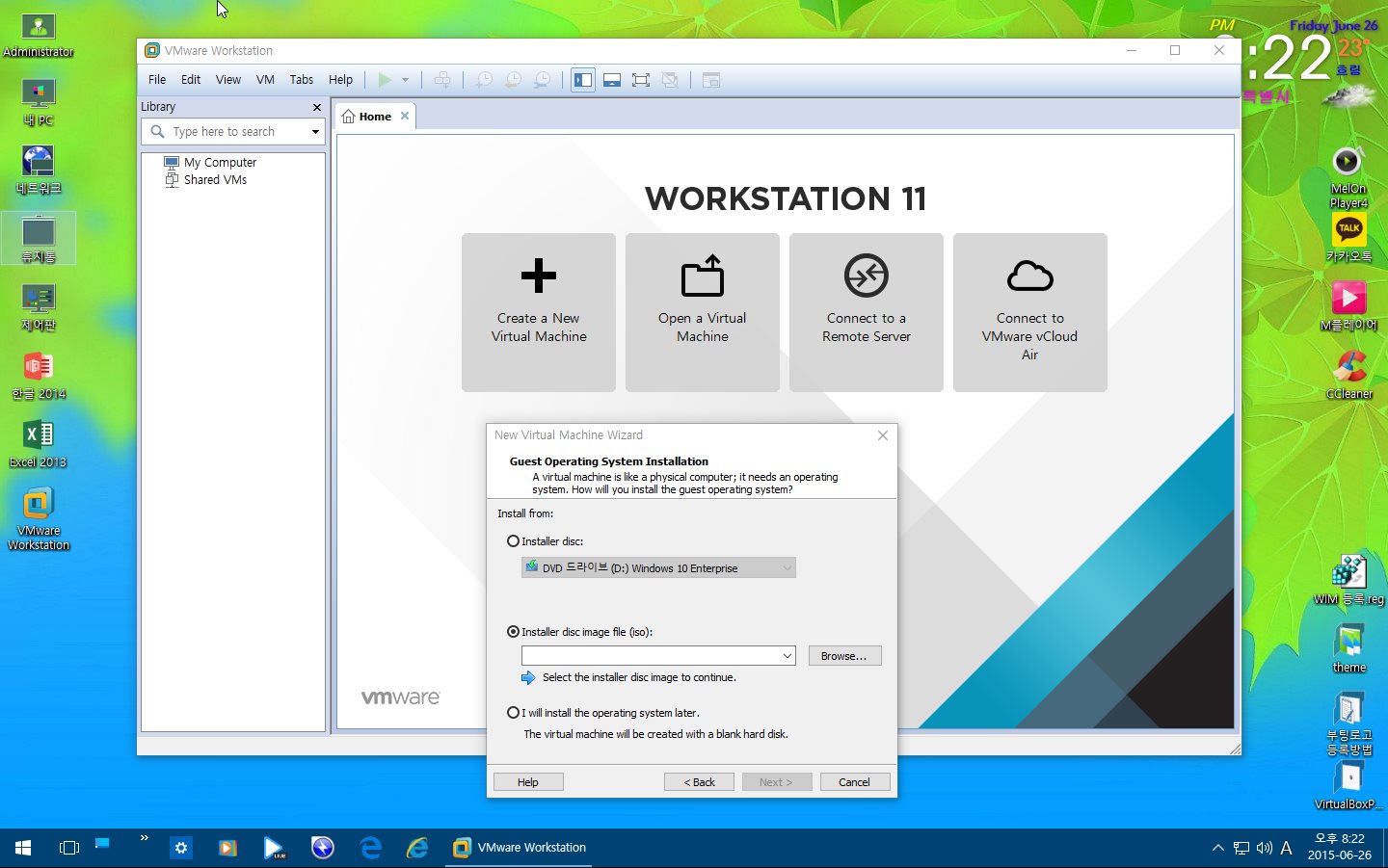The height and width of the screenshot is (868, 1388).
Task: Click the Windows Start button
Action: click(x=23, y=848)
